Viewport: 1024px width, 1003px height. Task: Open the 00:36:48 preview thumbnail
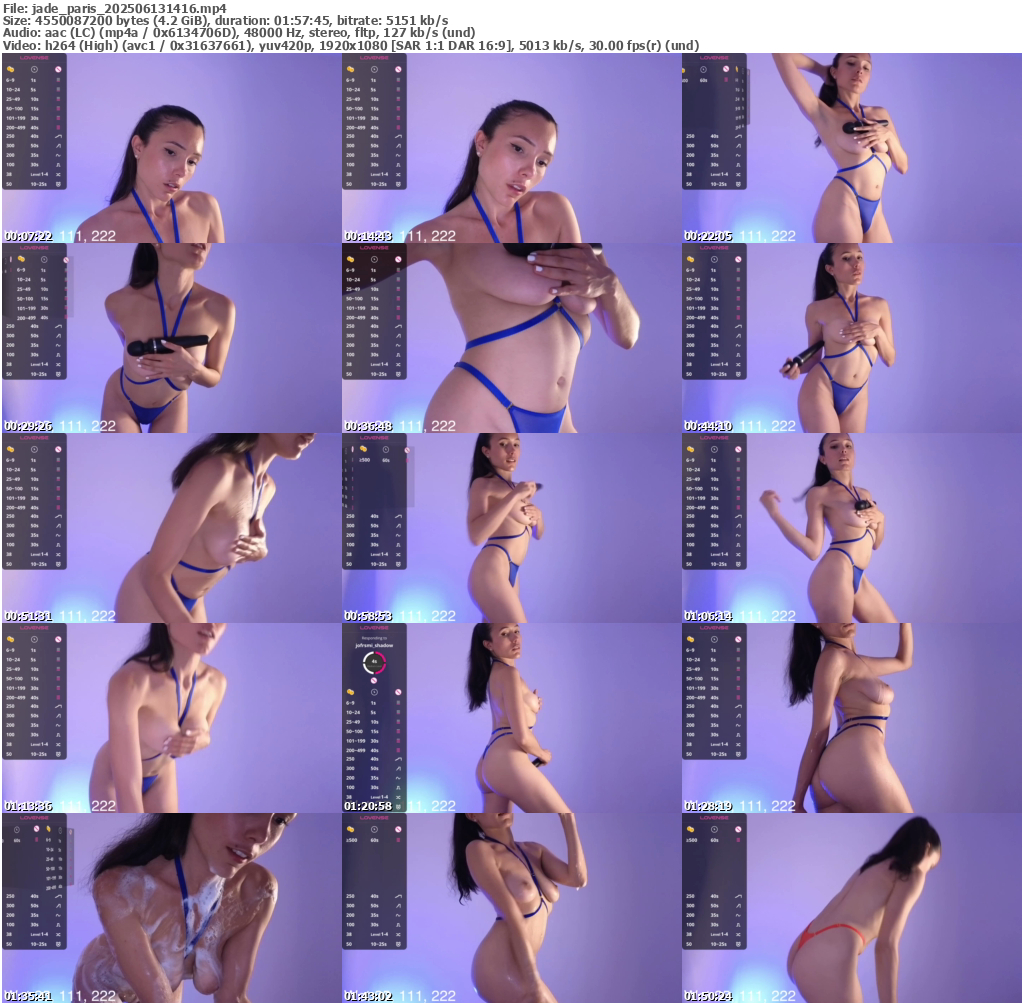[x=511, y=338]
